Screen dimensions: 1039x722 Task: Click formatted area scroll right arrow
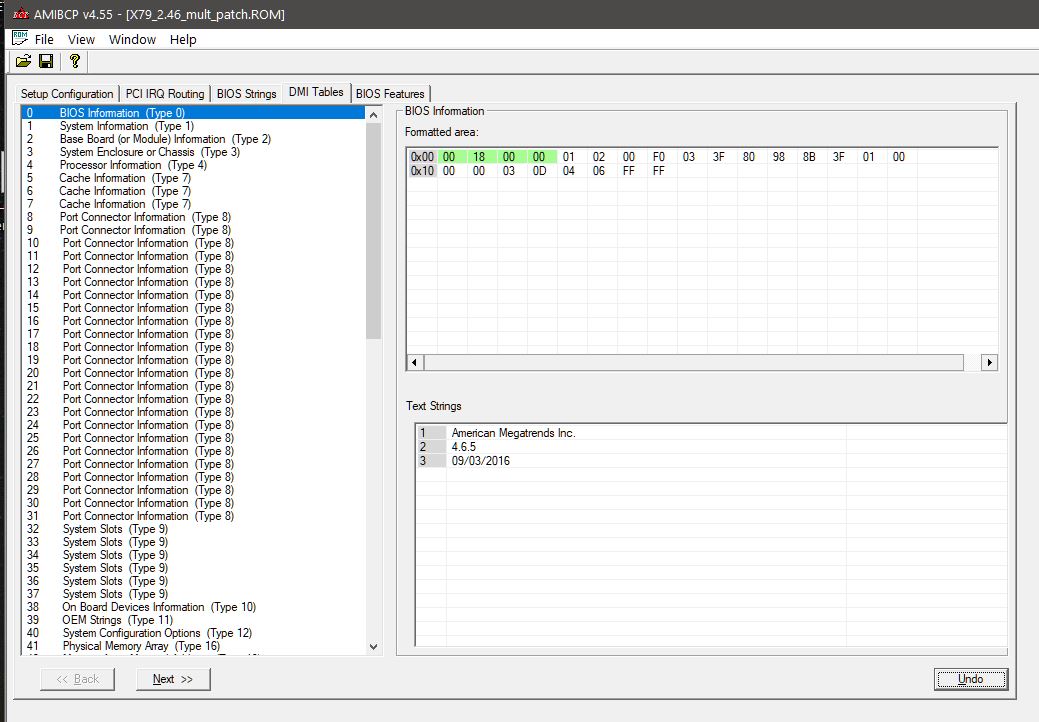pyautogui.click(x=989, y=362)
